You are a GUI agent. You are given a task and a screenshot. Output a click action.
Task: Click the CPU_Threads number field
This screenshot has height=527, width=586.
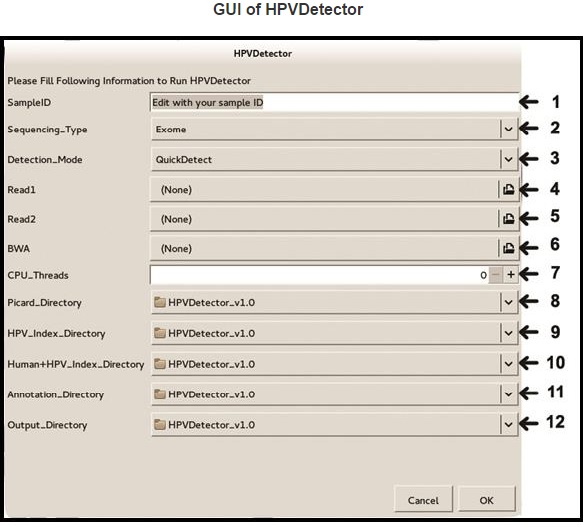click(320, 275)
